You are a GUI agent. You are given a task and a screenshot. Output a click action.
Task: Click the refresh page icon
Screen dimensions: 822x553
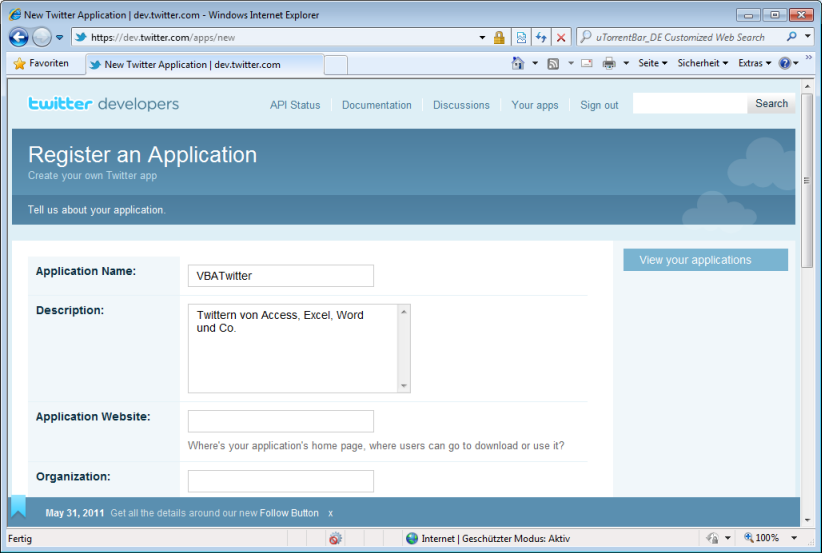pyautogui.click(x=541, y=38)
